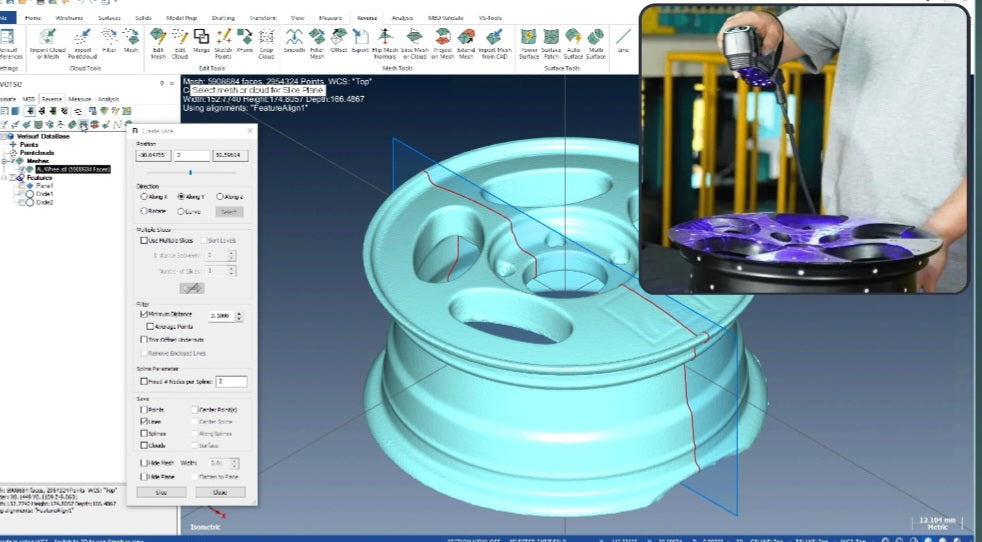Screen dimensions: 982x542
Task: Click the Close button in Create Slice
Action: pos(220,492)
